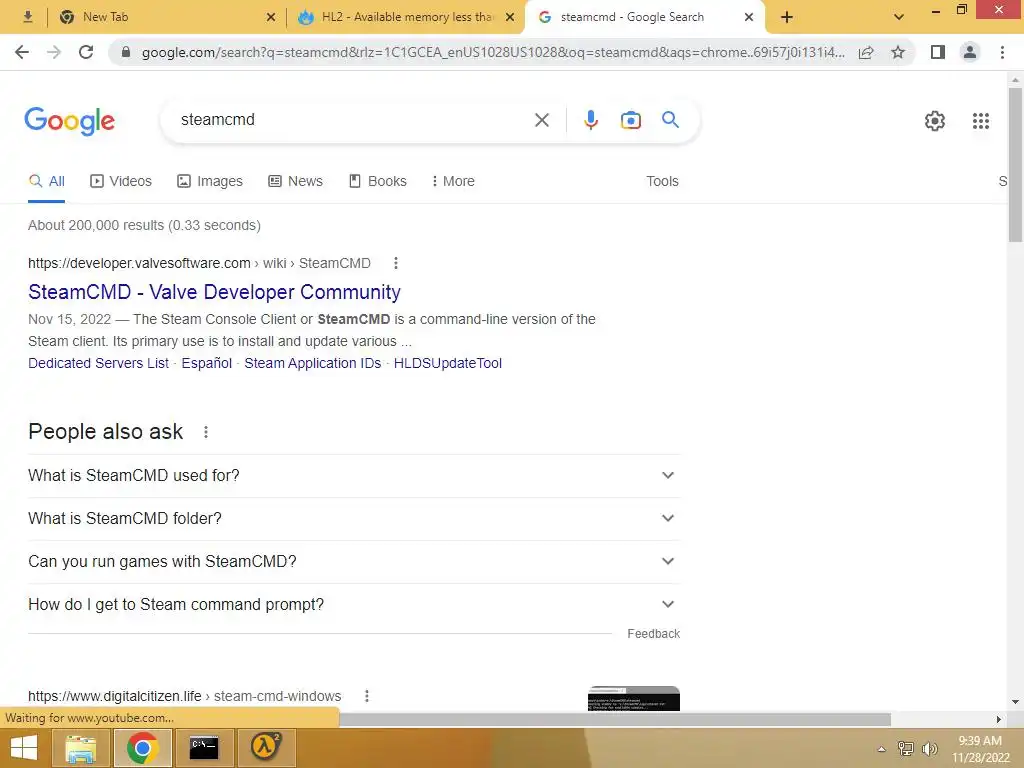
Task: Open SteamCMD - Valve Developer Community link
Action: (x=214, y=292)
